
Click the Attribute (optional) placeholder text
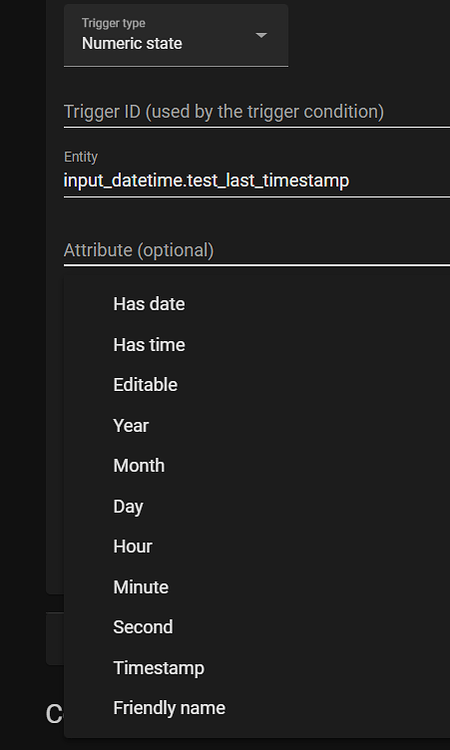(x=139, y=250)
